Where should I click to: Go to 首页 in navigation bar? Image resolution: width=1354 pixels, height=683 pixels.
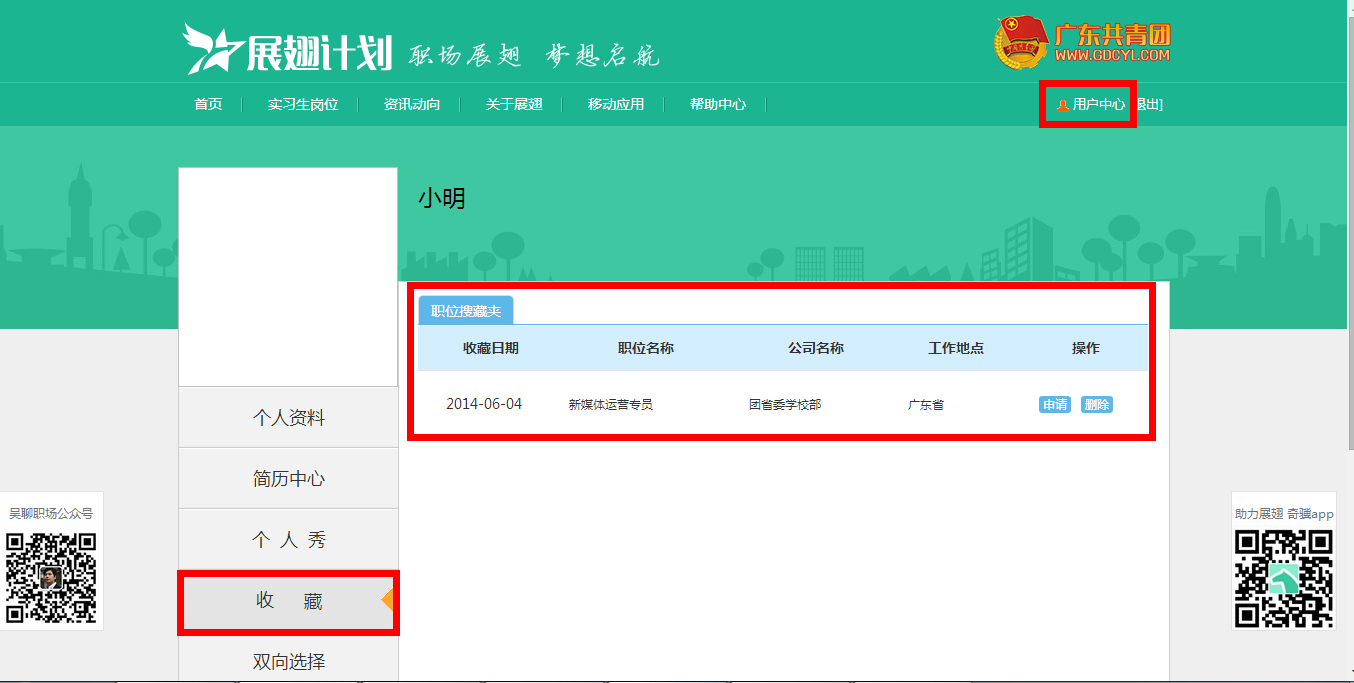point(208,104)
